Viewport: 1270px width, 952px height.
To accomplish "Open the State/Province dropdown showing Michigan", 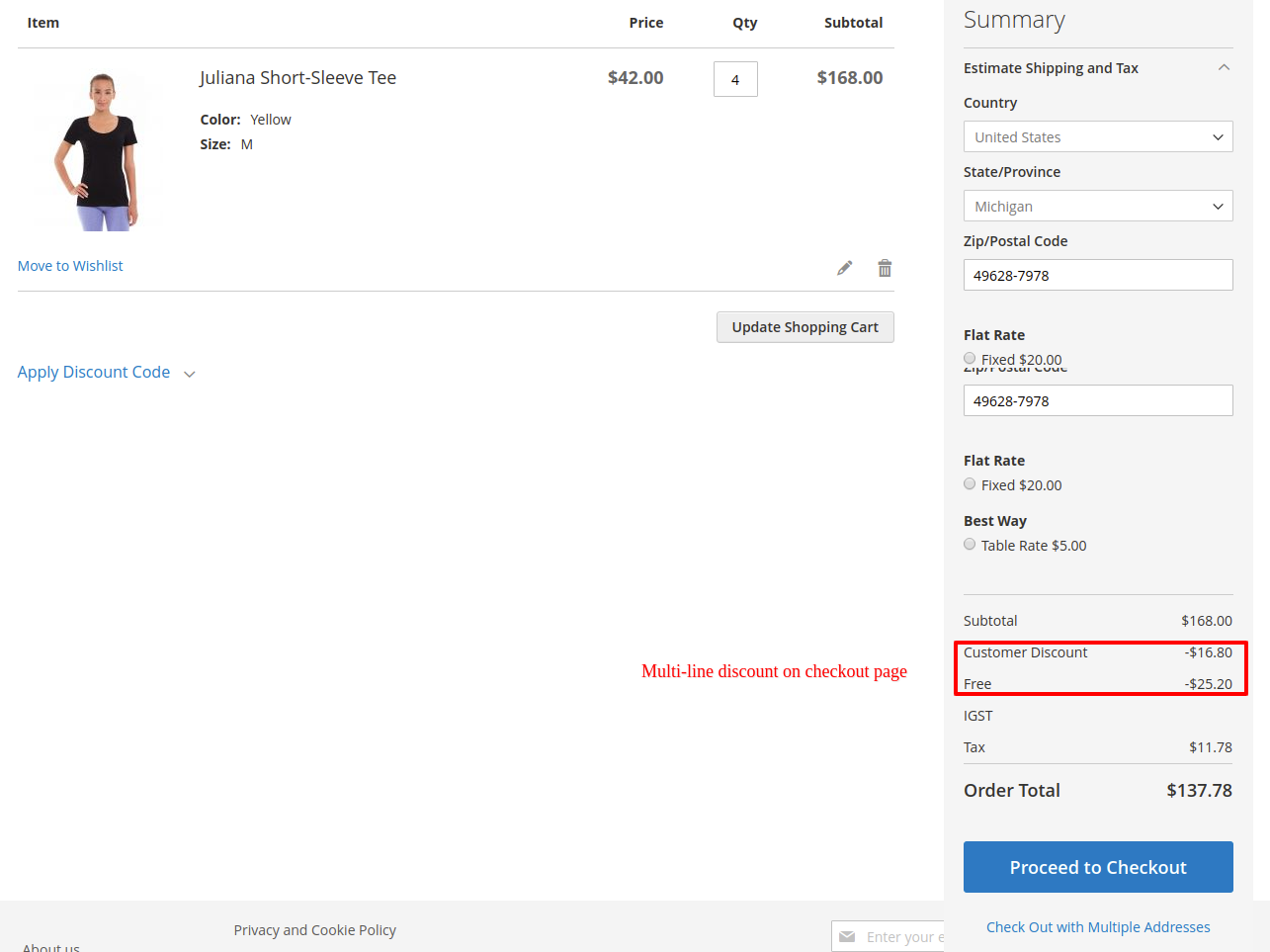I will point(1097,207).
